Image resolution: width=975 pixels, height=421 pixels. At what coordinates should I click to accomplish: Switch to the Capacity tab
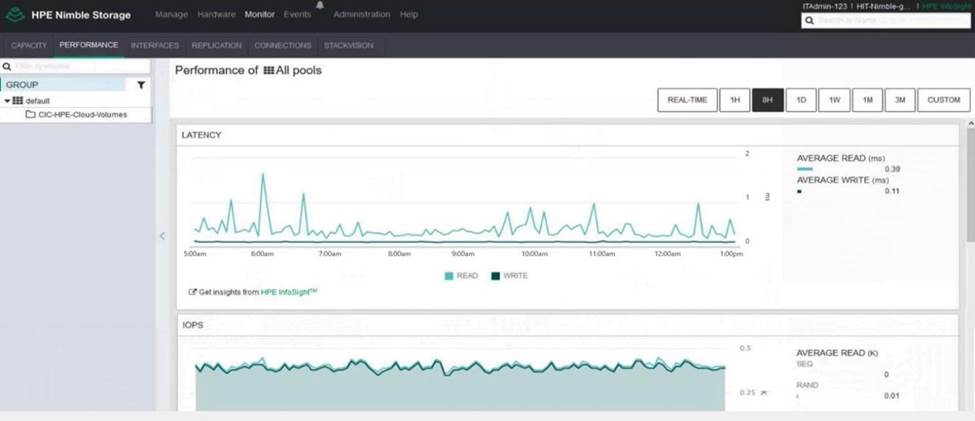29,45
